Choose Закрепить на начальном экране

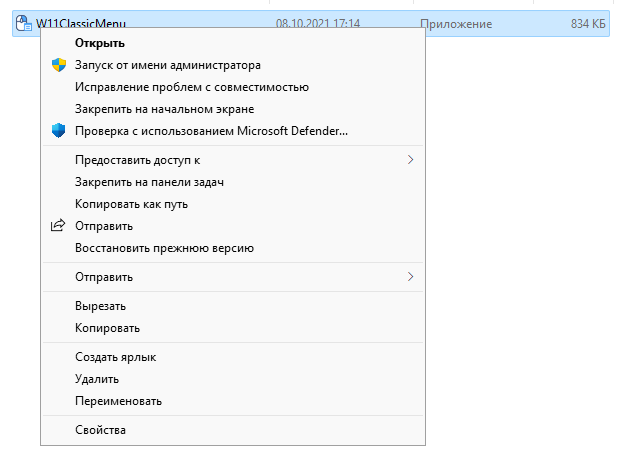click(x=164, y=109)
